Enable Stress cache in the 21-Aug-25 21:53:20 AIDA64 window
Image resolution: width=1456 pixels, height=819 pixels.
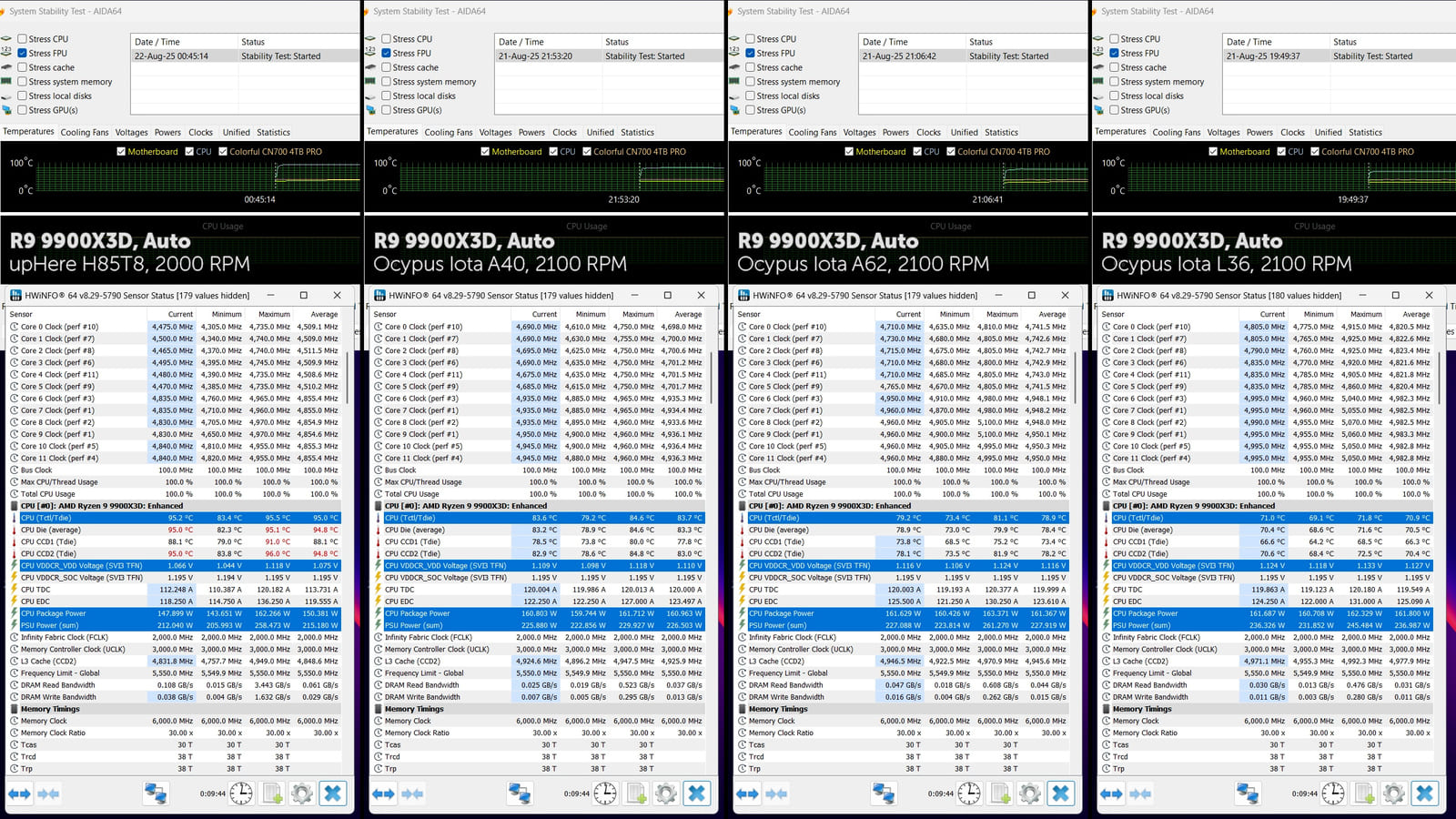(385, 67)
